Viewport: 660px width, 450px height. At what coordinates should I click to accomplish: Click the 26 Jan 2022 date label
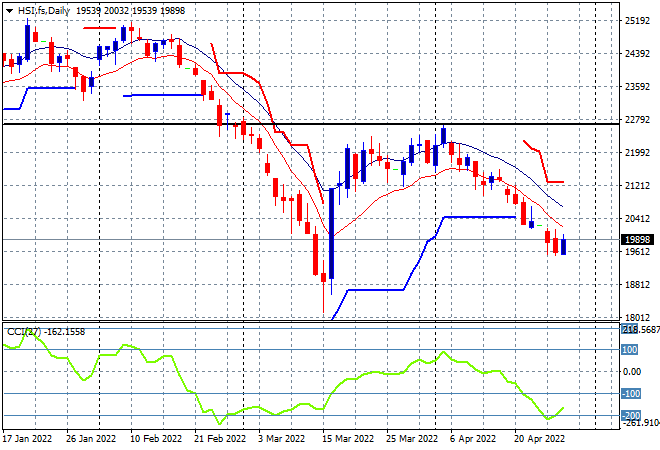[91, 439]
